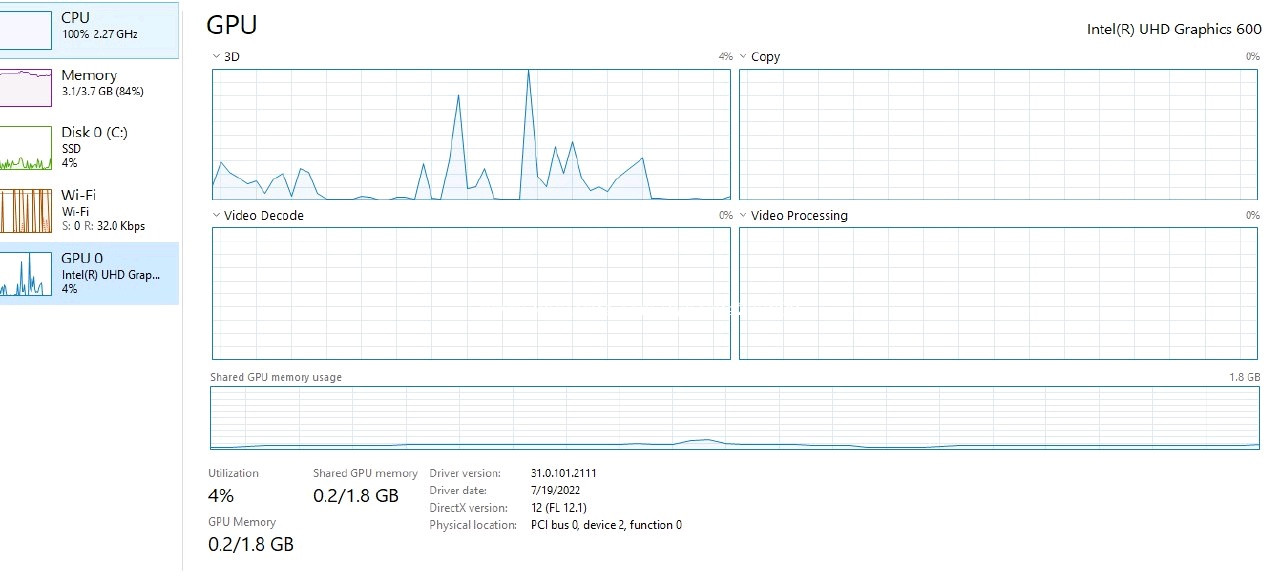Click the Video Processing graph area
Image resolution: width=1280 pixels, height=587 pixels.
pos(998,293)
